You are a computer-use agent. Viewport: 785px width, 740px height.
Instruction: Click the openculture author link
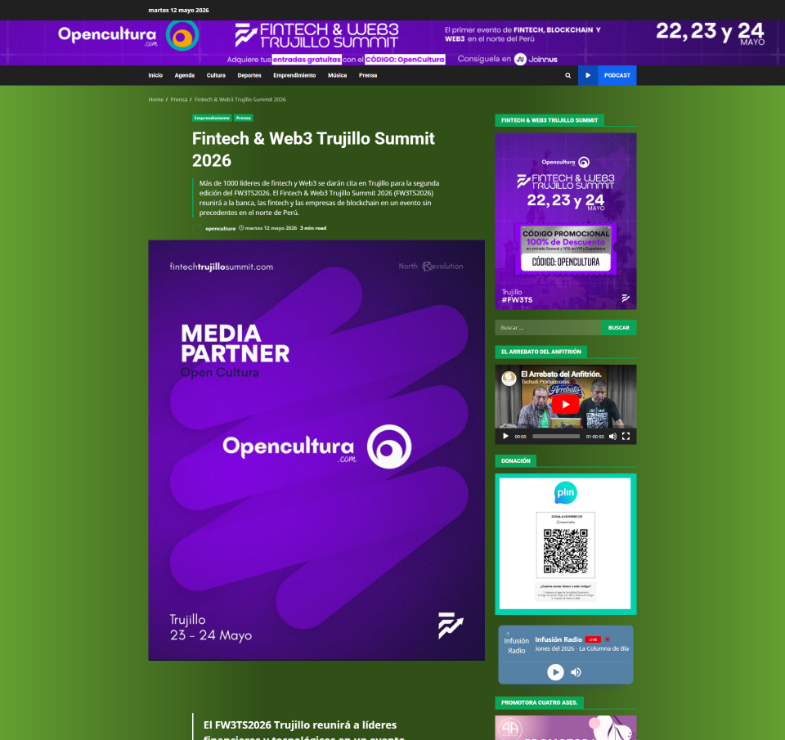220,228
